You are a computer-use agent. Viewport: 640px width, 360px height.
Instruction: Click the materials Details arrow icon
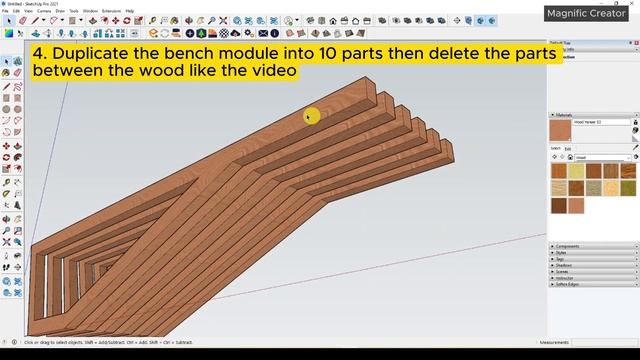(x=636, y=157)
